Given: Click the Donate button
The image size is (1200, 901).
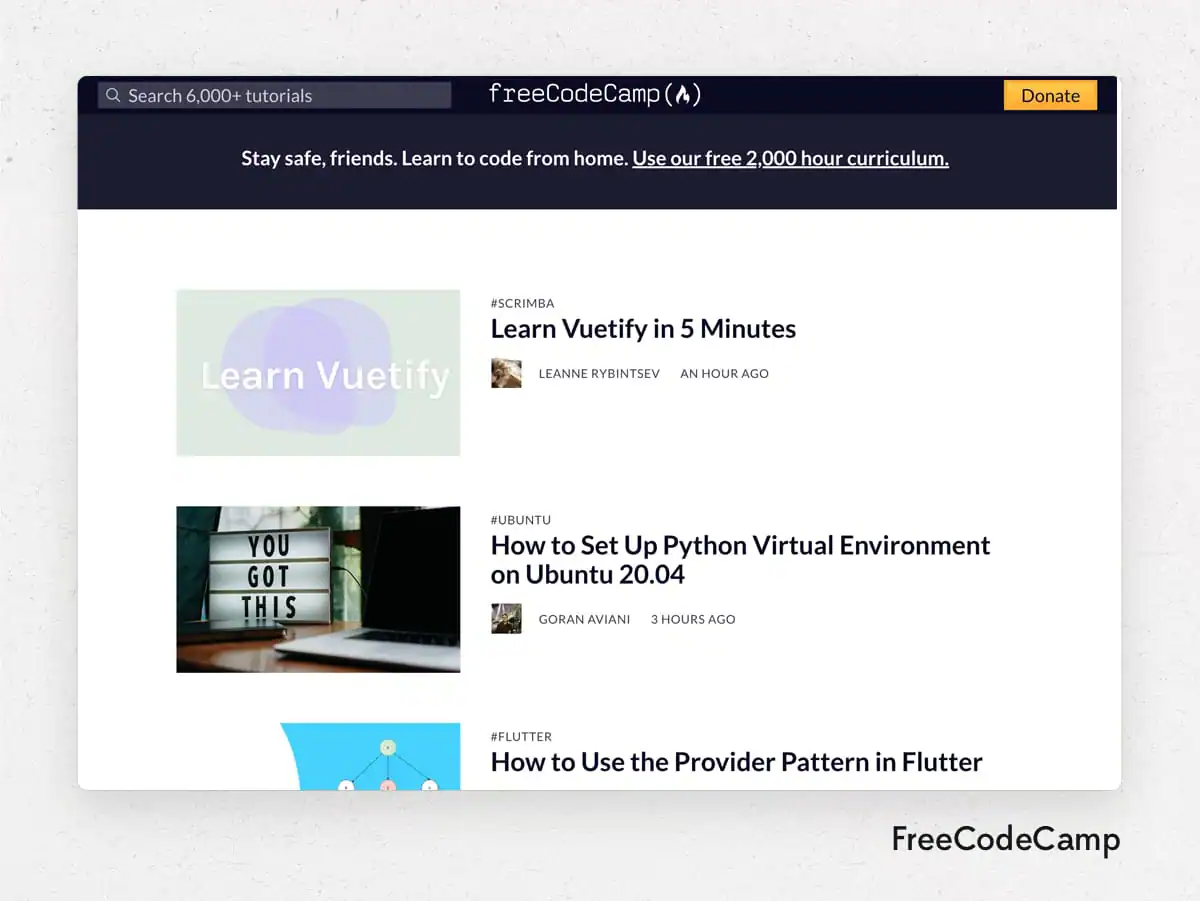Looking at the screenshot, I should tap(1050, 95).
